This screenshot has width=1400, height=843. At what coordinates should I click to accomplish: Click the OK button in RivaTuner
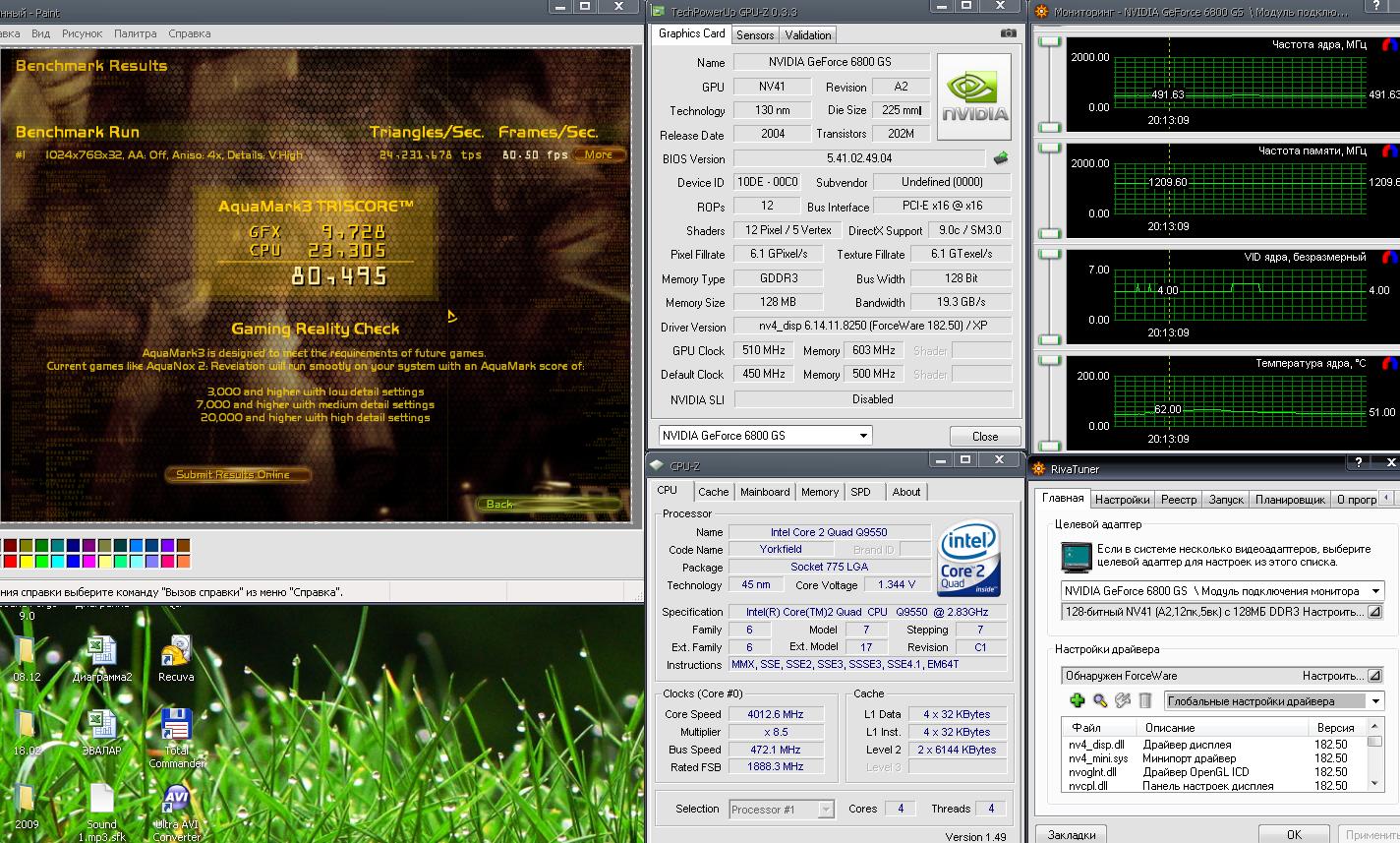click(x=1294, y=834)
